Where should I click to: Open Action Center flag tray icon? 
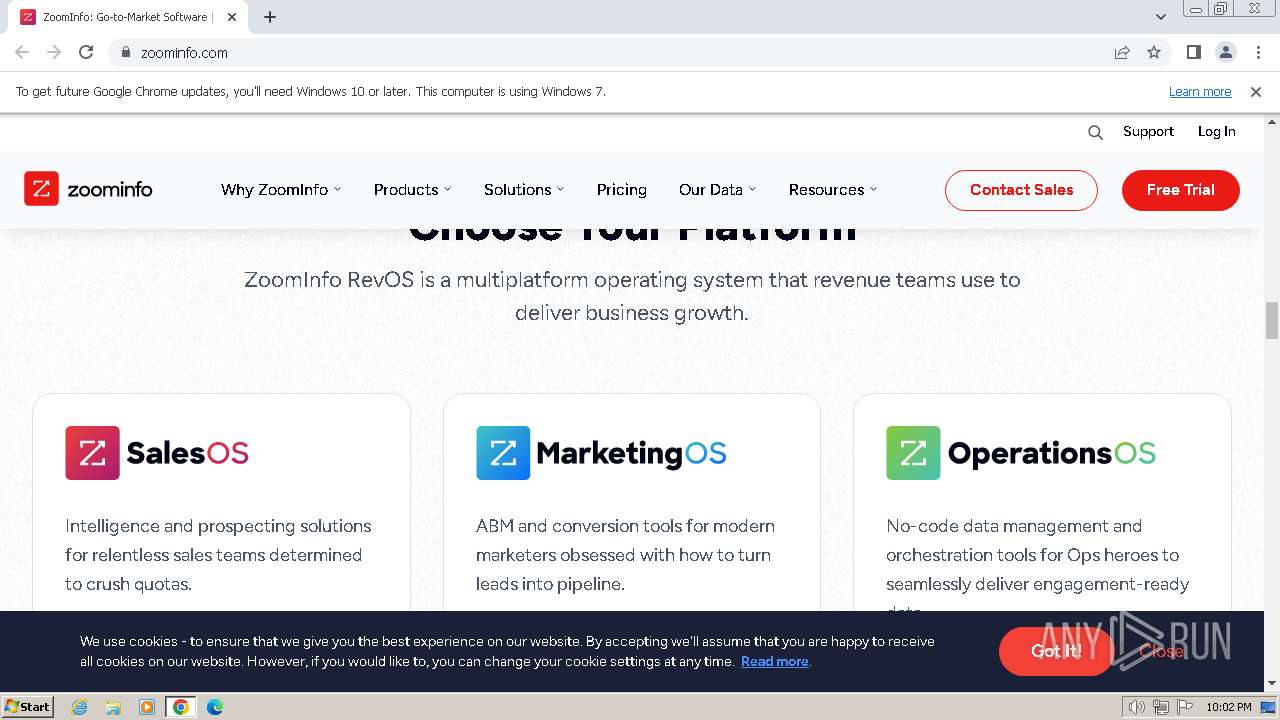click(1184, 707)
